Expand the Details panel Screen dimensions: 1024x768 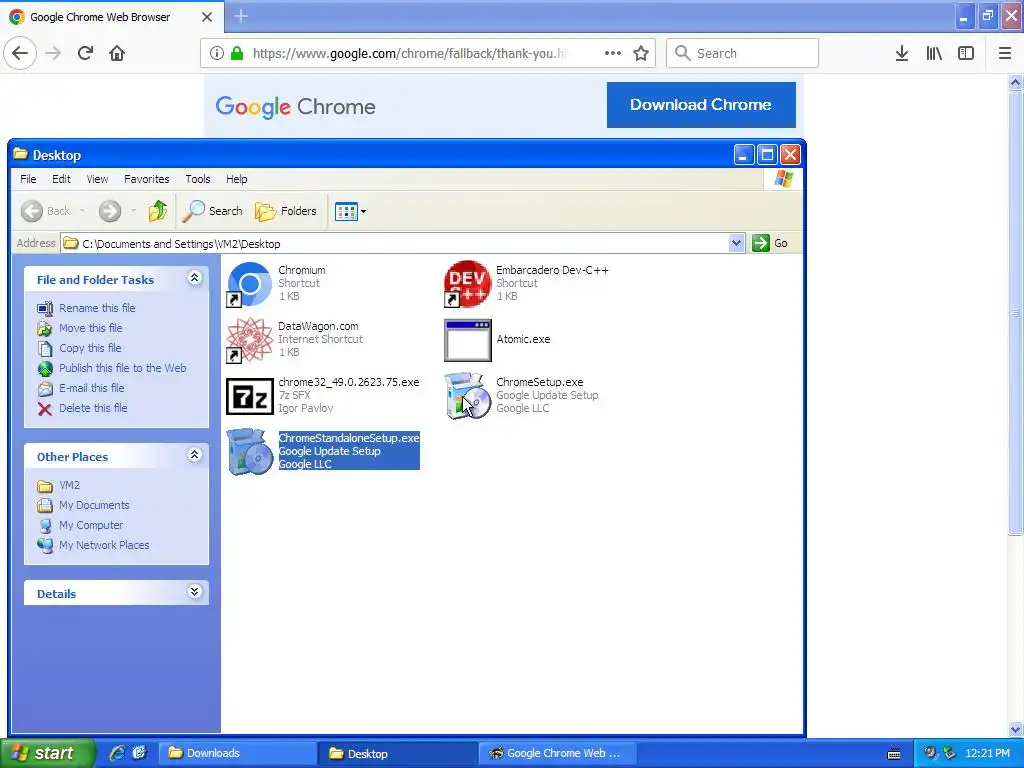pyautogui.click(x=194, y=592)
